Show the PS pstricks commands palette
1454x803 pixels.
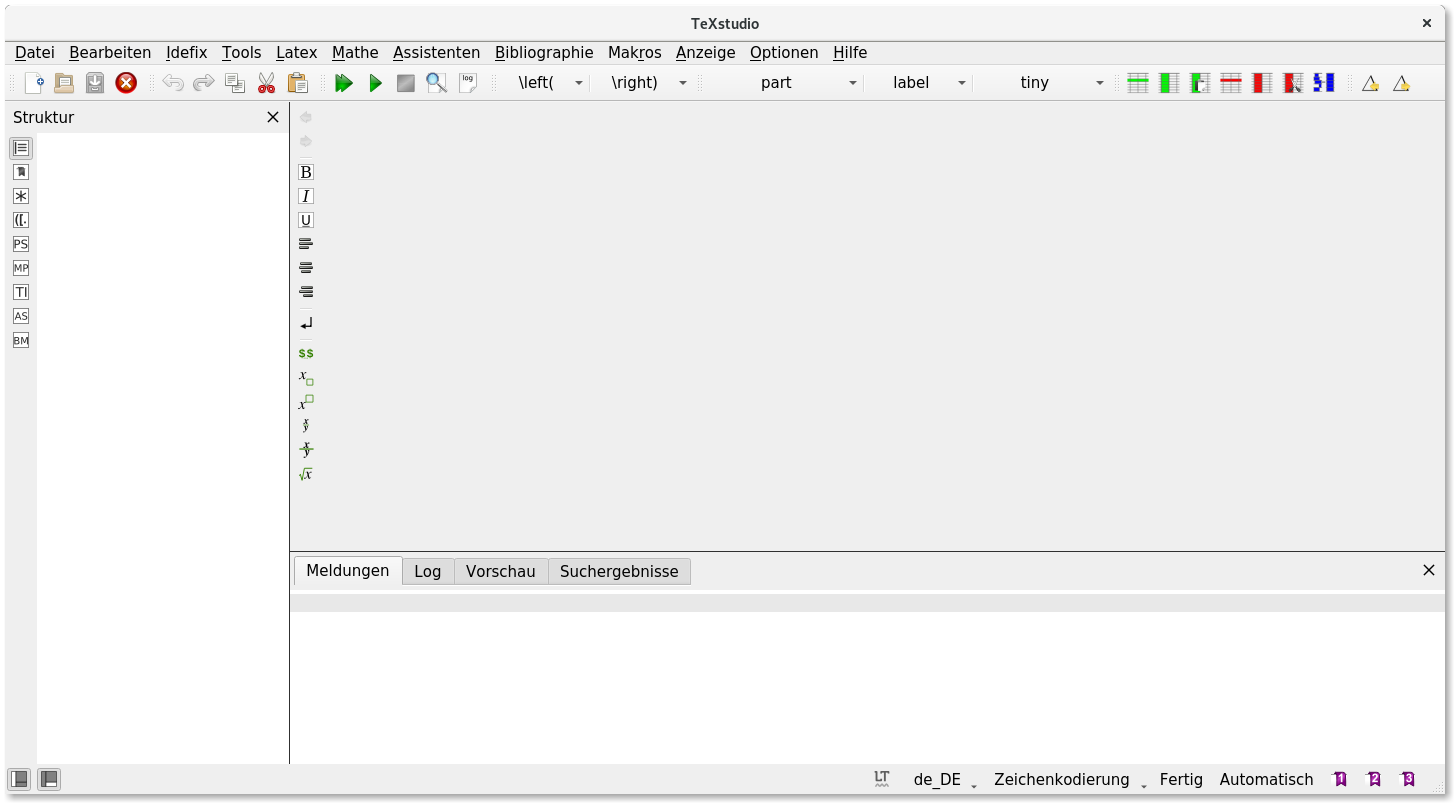tap(21, 244)
